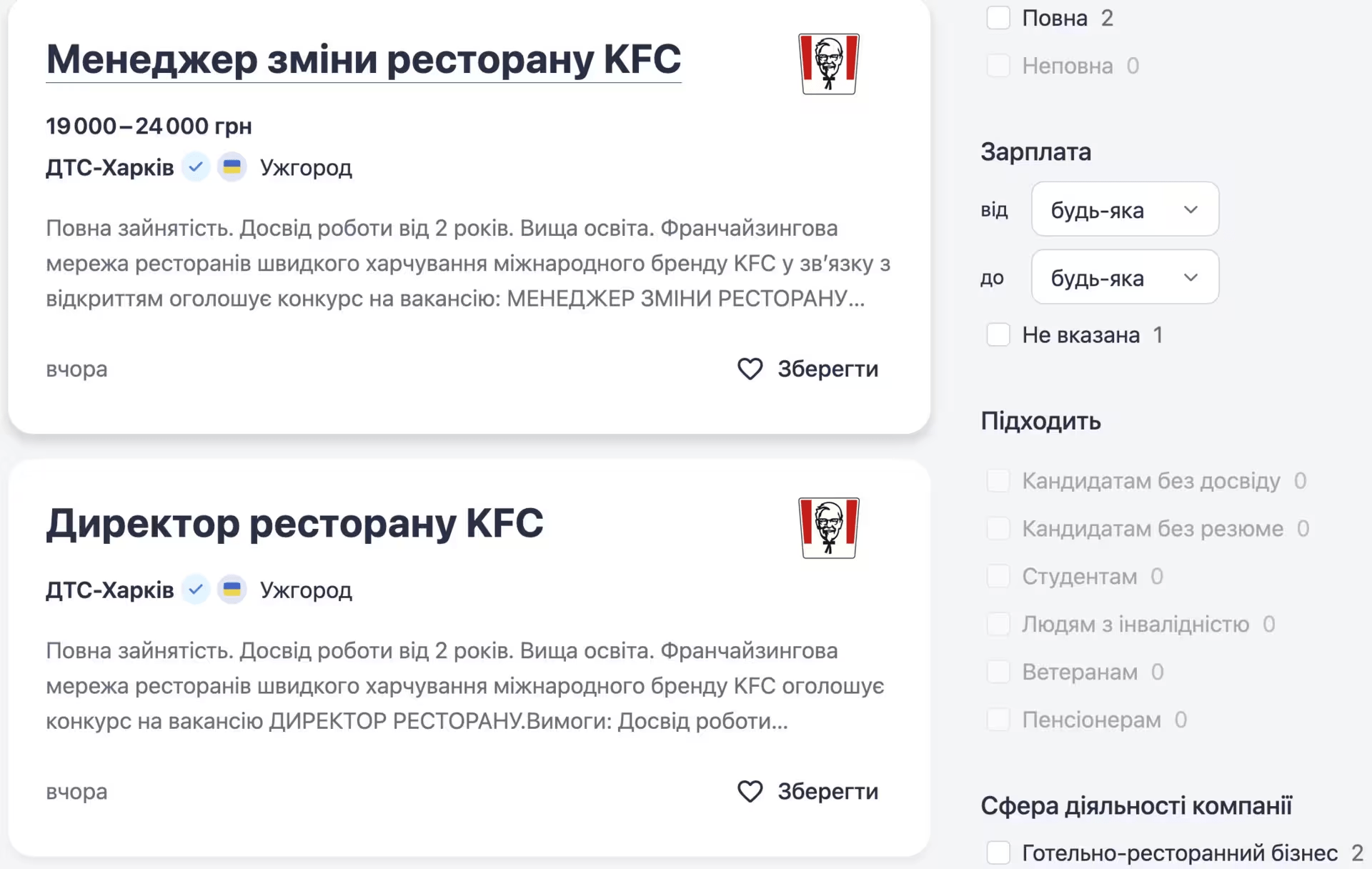Click heart icon on Менеджер зміни listing
The image size is (1372, 869).
pyautogui.click(x=750, y=369)
